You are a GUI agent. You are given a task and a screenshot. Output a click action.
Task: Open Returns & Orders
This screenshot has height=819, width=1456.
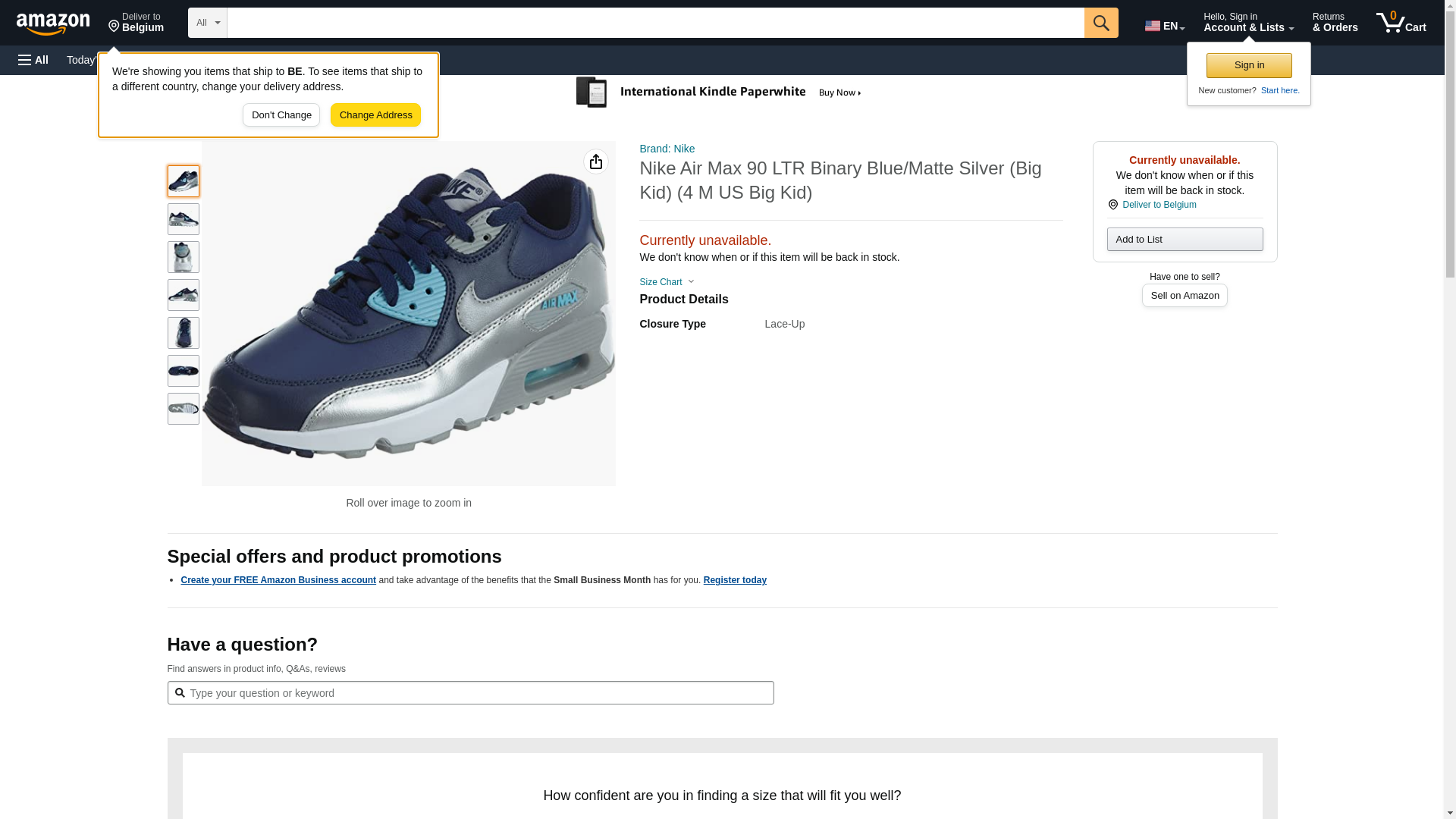point(1335,23)
